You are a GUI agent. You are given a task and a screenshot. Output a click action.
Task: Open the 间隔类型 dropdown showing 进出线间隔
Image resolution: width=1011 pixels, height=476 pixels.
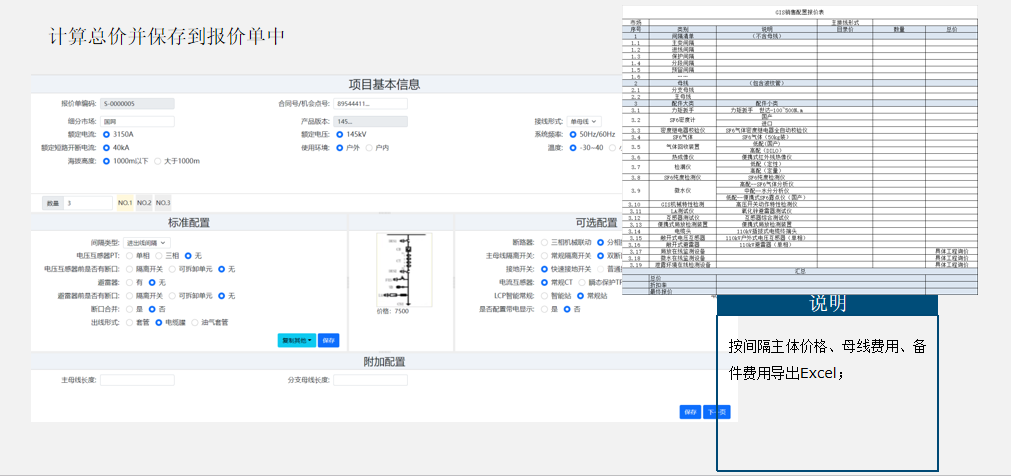147,243
